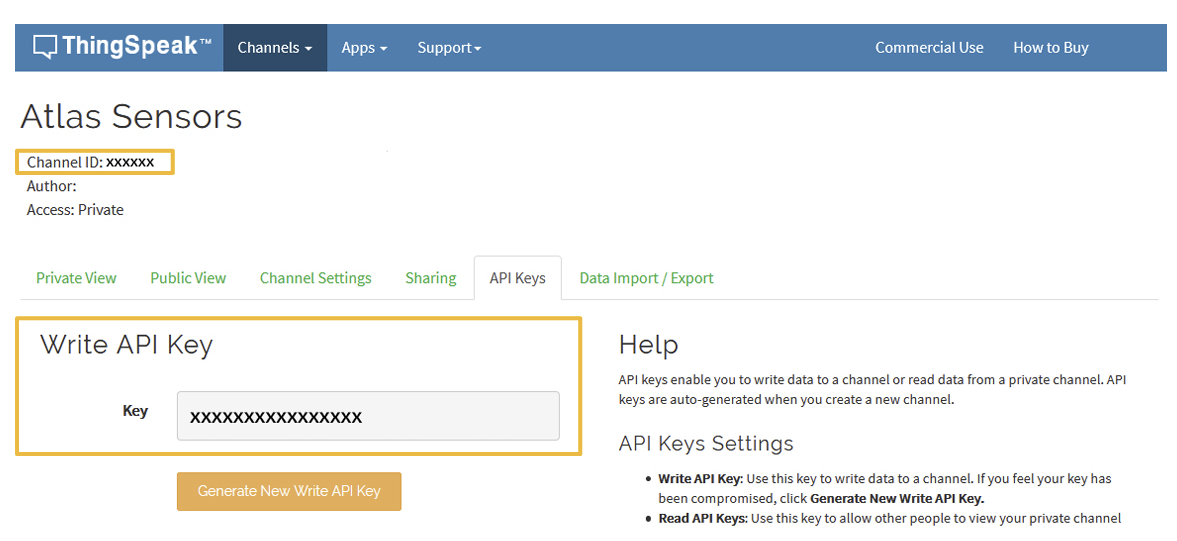Click the API Keys Settings heading
Image resolution: width=1177 pixels, height=541 pixels.
[x=706, y=443]
